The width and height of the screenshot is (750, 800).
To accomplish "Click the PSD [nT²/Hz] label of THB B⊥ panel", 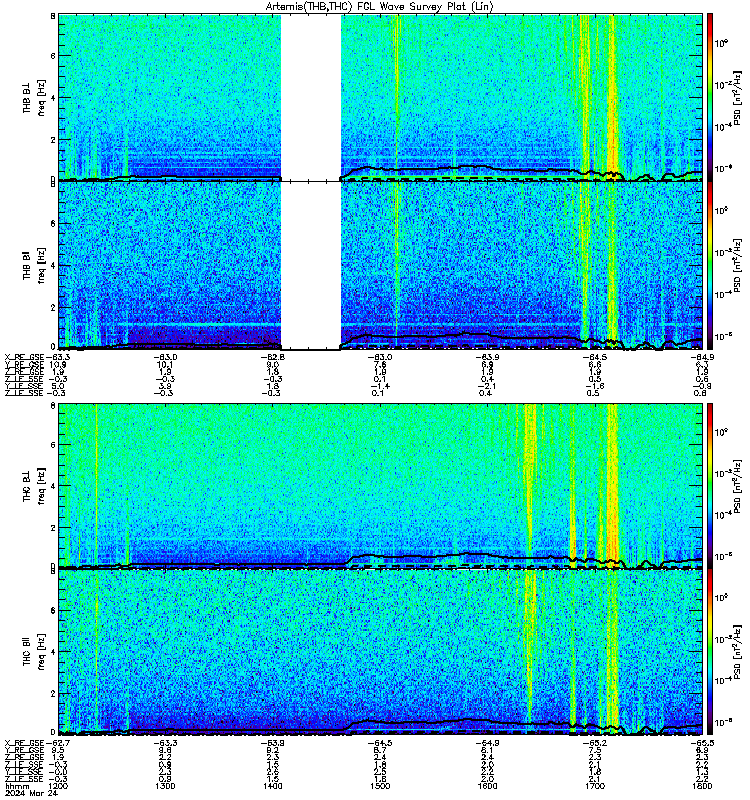I will [x=738, y=97].
